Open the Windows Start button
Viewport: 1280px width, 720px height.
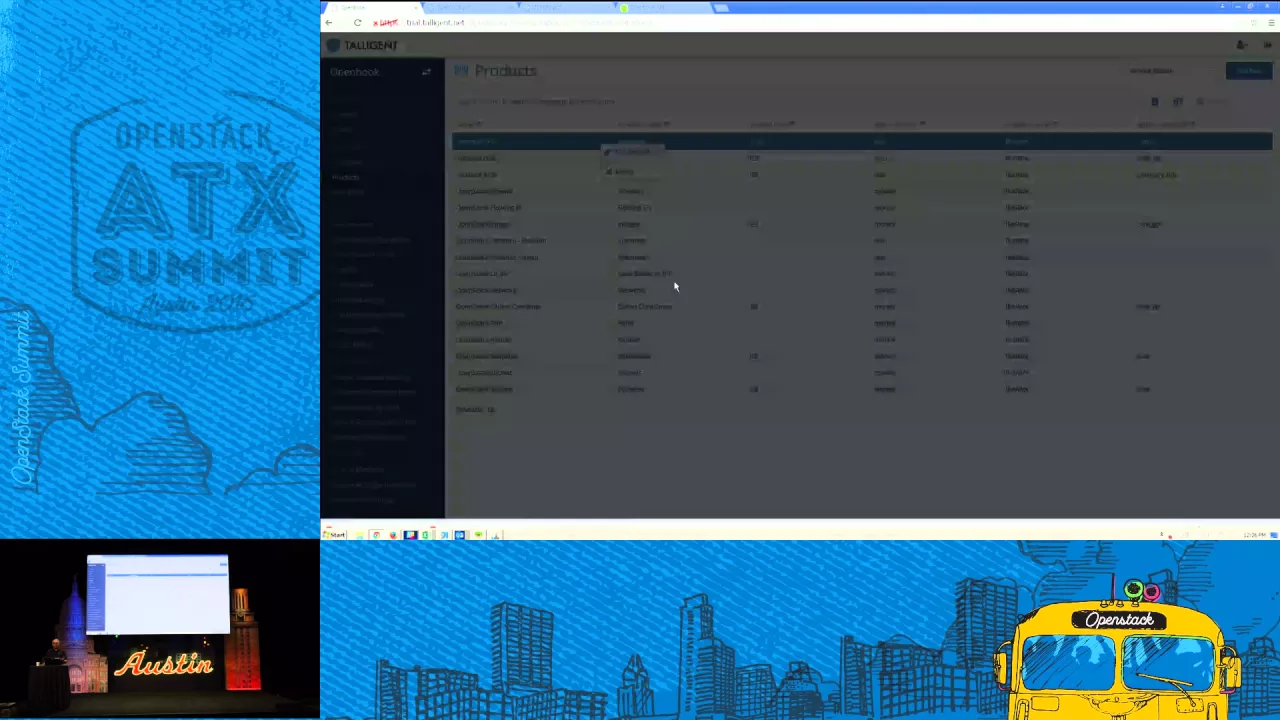334,535
